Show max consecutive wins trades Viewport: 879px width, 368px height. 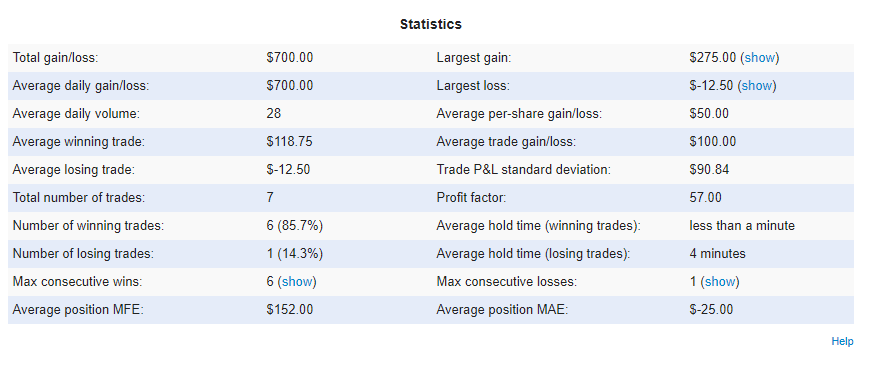point(297,282)
